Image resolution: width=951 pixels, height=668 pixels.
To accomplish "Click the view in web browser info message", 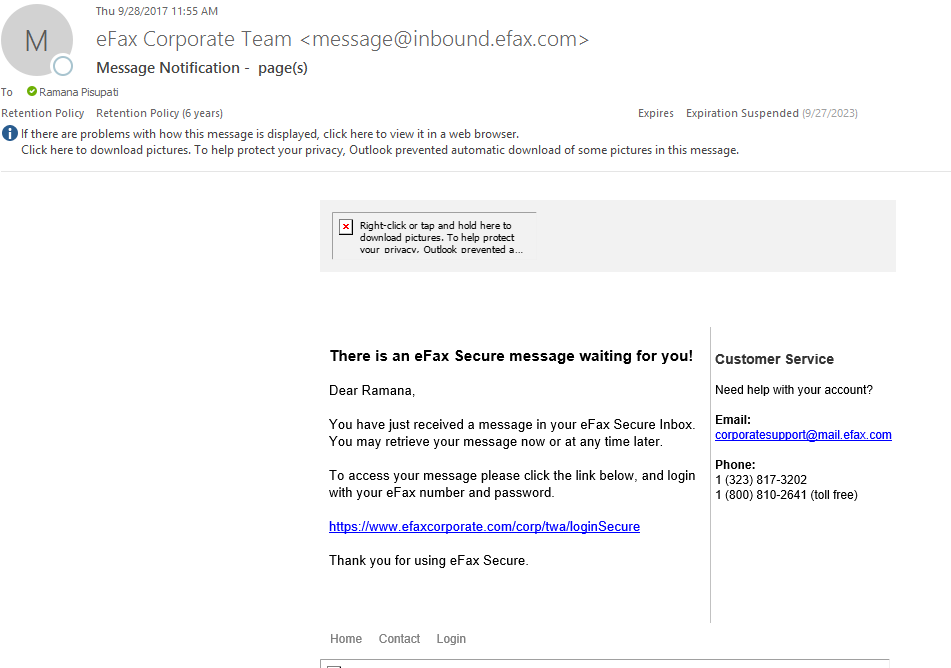I will coord(270,134).
